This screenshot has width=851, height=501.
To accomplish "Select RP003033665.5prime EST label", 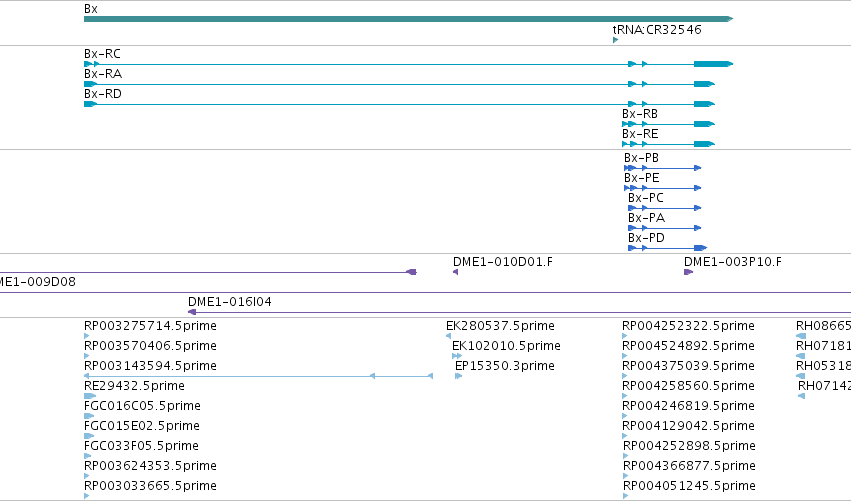I will (x=150, y=486).
